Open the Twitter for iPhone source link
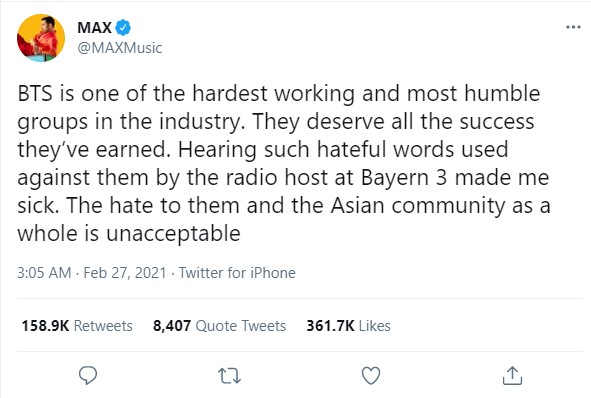Viewport: 591px width, 398px height. (x=237, y=273)
